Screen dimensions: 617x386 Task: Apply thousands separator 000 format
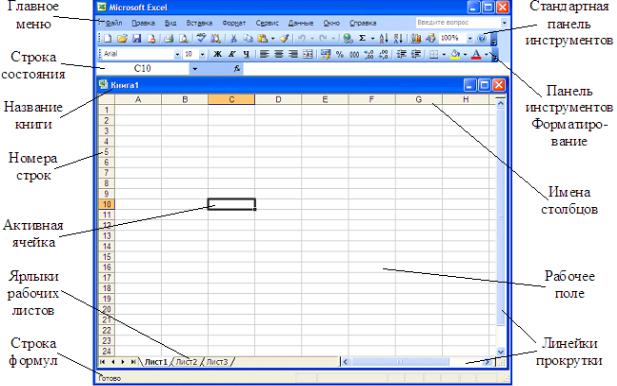(x=354, y=55)
